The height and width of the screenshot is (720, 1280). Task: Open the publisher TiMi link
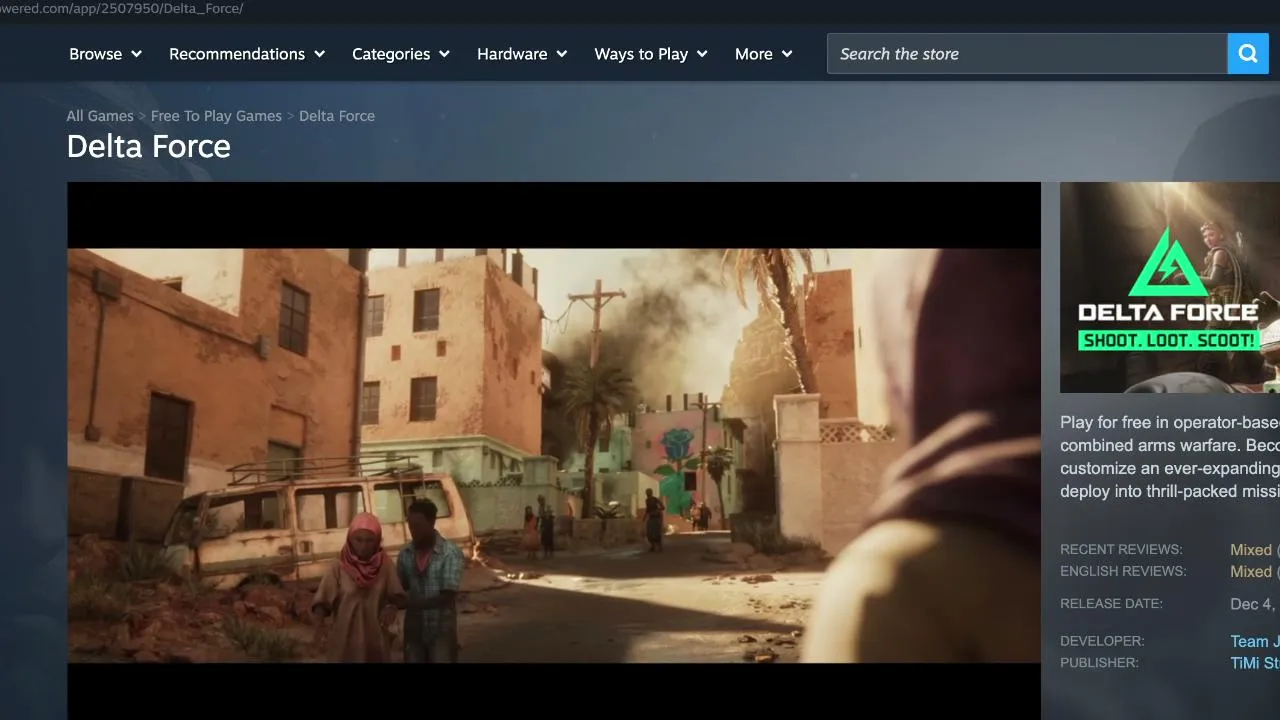(x=1254, y=663)
